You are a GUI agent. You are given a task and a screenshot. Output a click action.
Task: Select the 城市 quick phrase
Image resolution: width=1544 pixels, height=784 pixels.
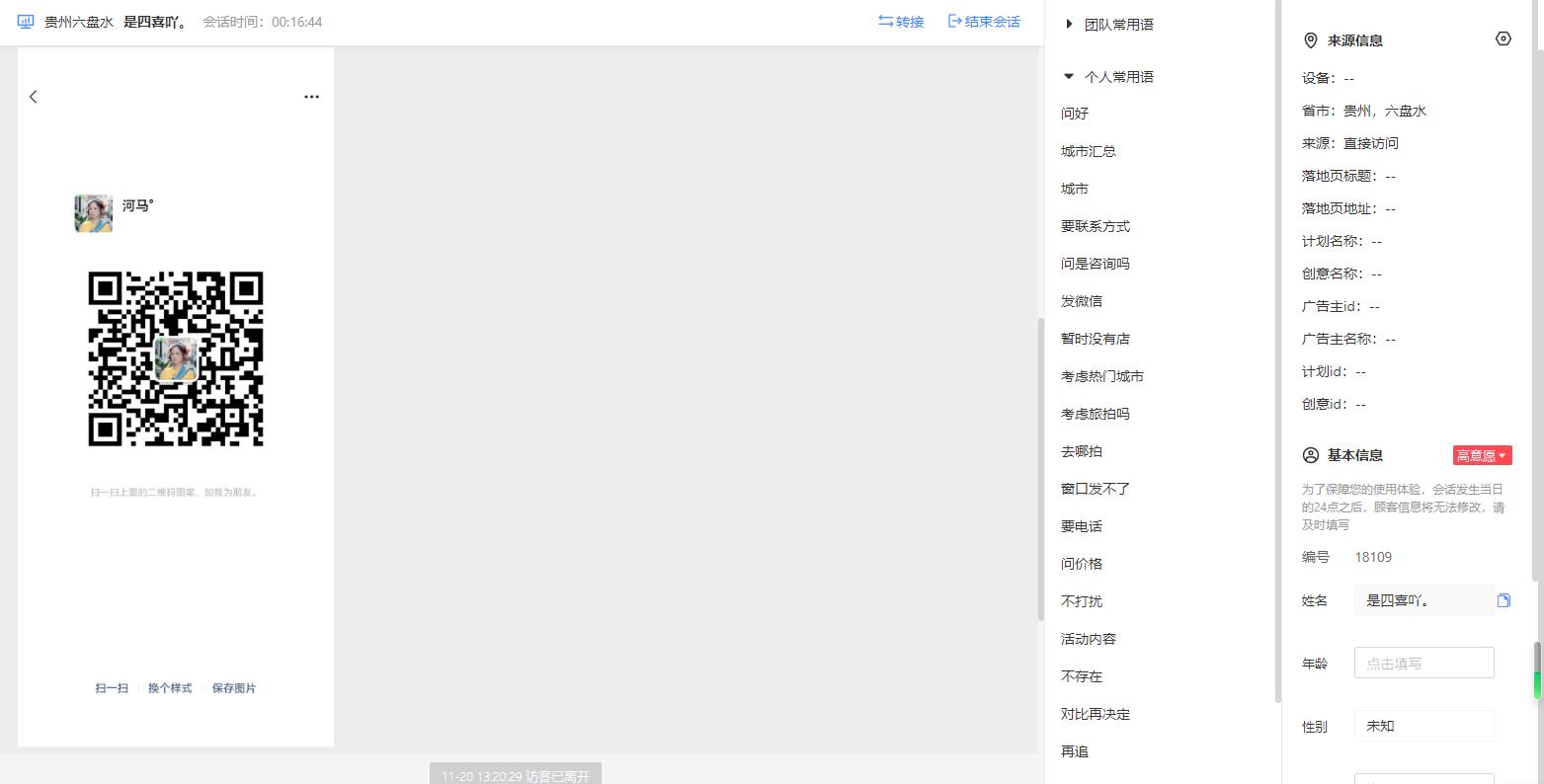pos(1075,189)
